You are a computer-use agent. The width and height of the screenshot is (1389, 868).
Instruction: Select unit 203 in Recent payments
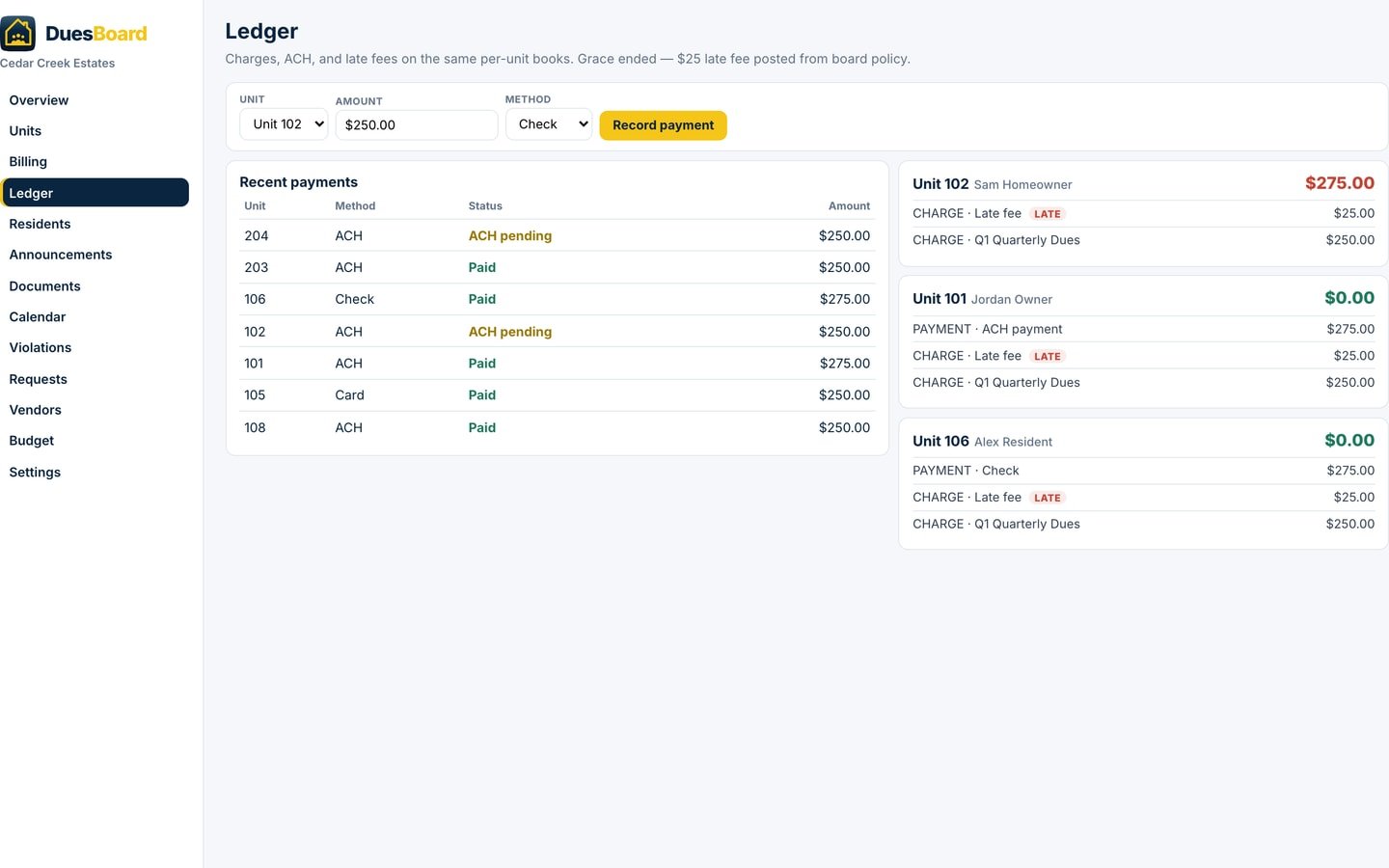click(x=257, y=268)
